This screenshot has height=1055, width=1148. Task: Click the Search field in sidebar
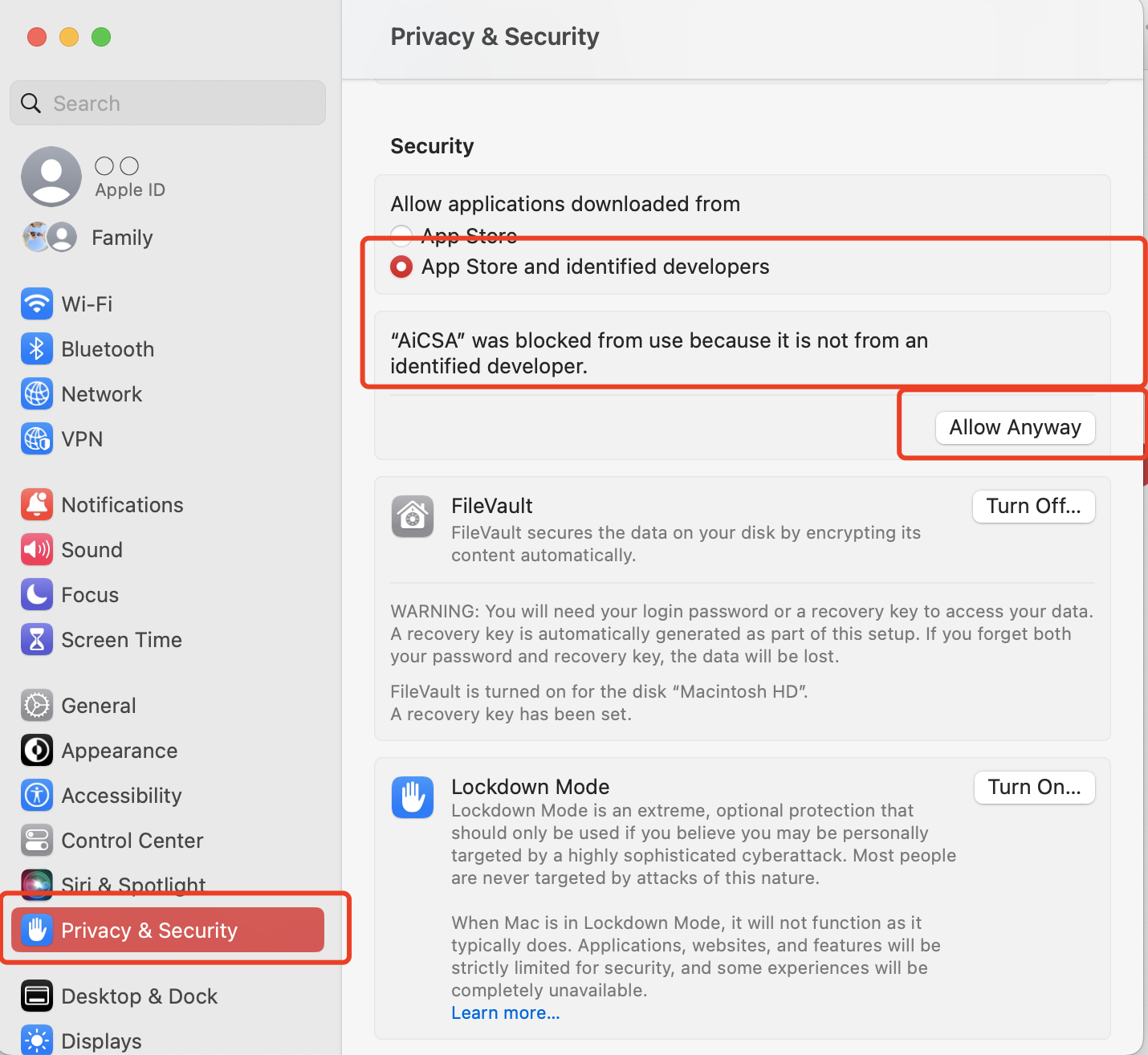168,104
